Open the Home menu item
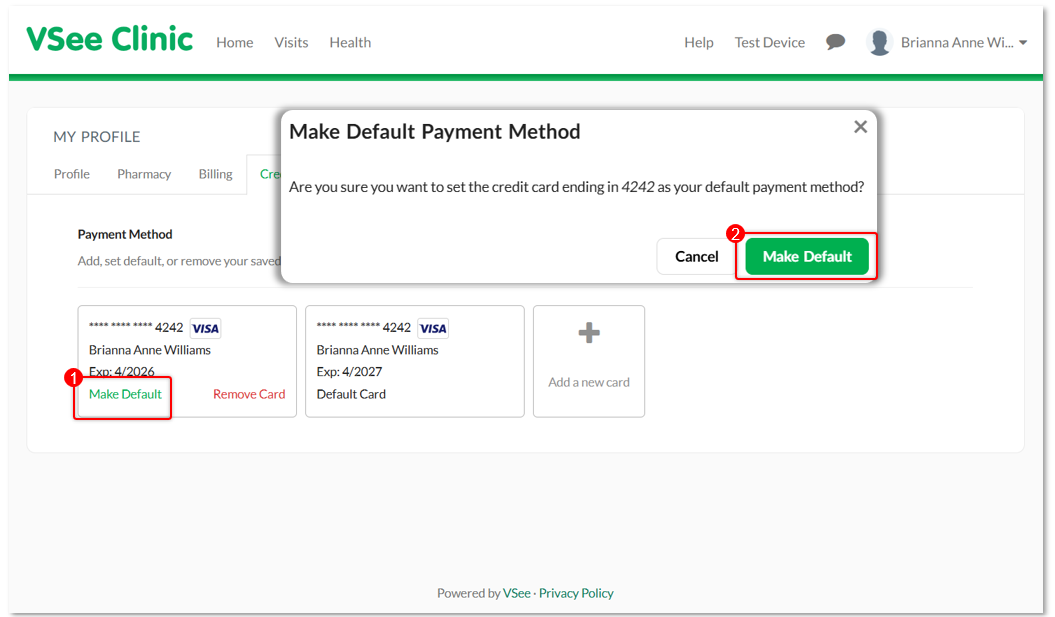Image resolution: width=1055 pixels, height=617 pixels. pos(235,42)
